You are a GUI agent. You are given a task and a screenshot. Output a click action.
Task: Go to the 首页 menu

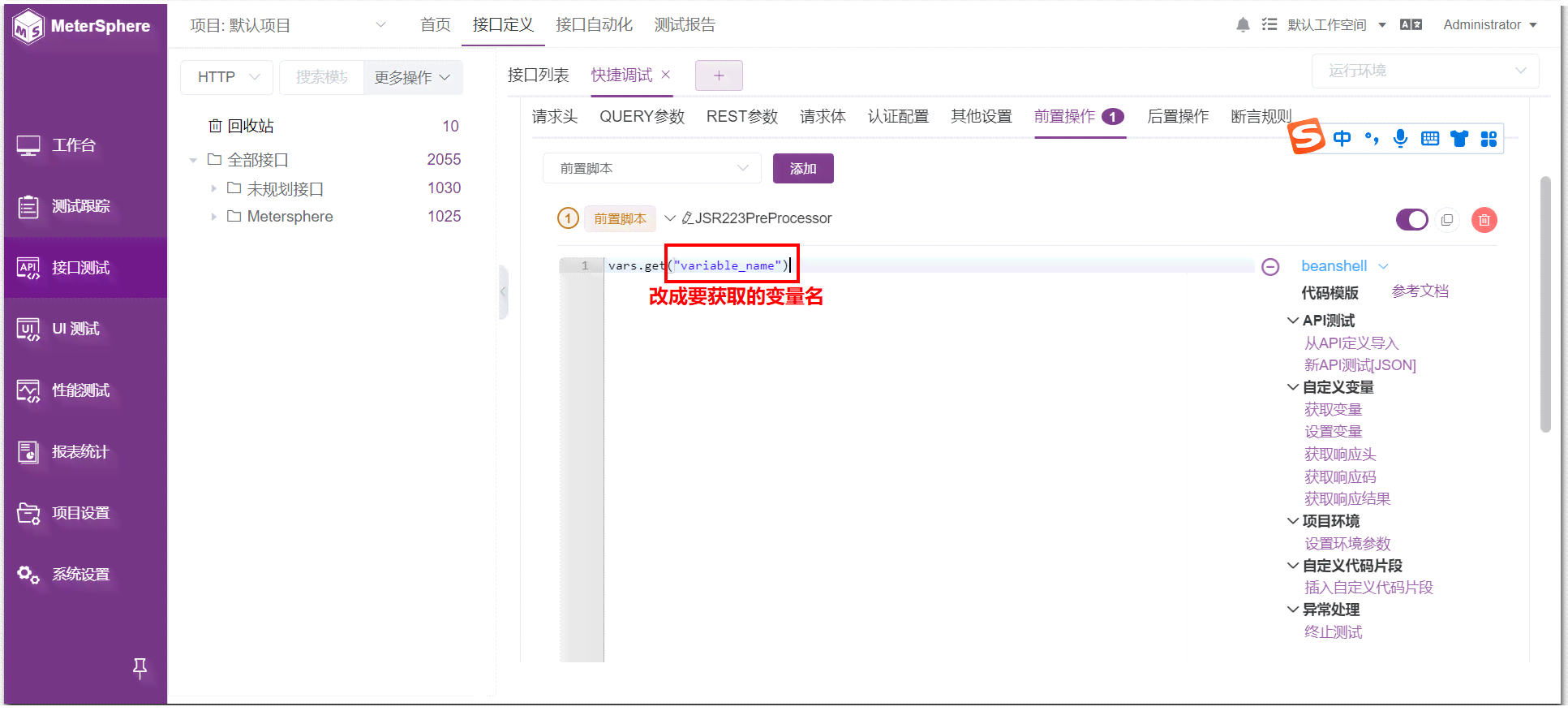pos(436,25)
